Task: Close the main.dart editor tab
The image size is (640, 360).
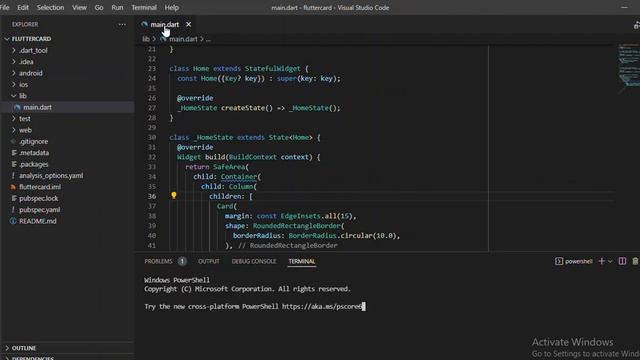Action: pos(189,24)
